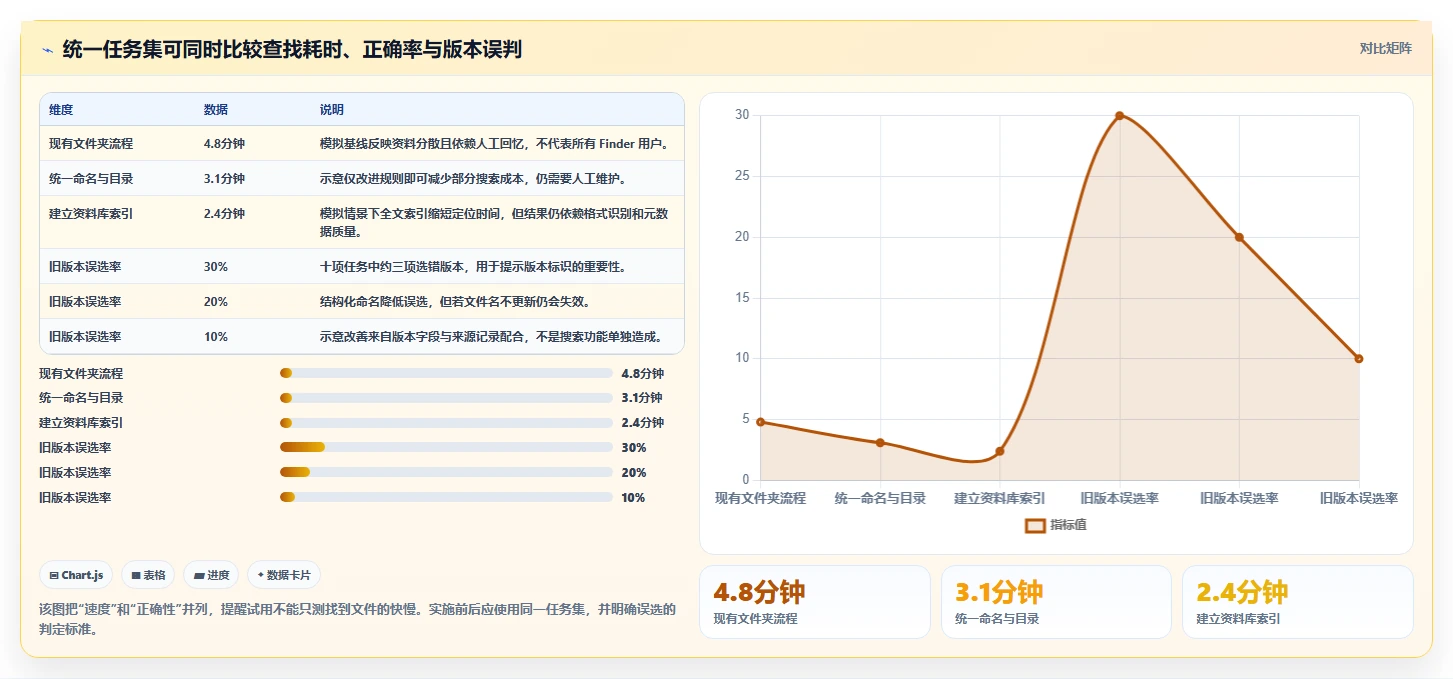Click the 4.8分钟 value beside the first progress bar
1453x679 pixels.
pyautogui.click(x=642, y=373)
